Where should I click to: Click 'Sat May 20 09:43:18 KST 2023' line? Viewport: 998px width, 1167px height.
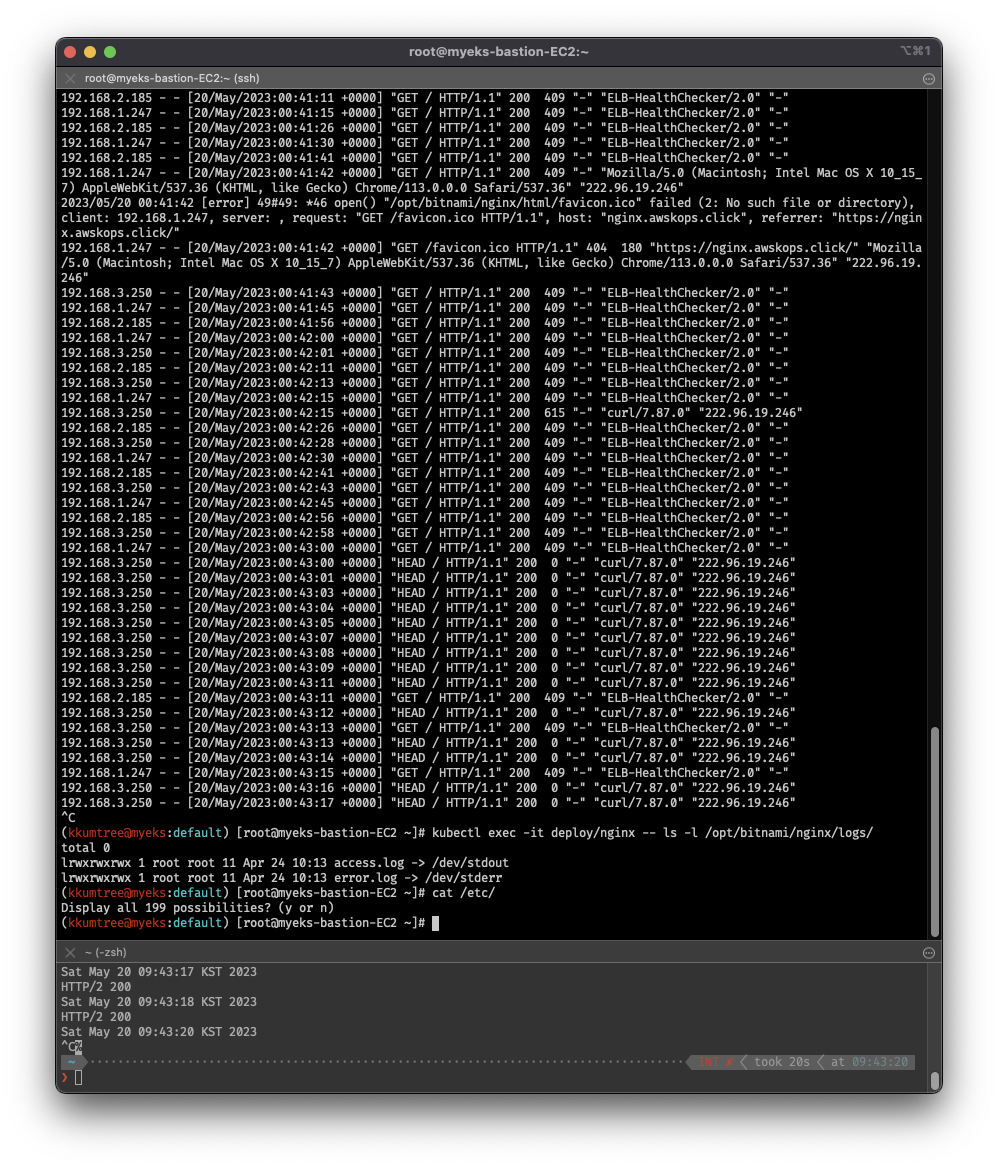(159, 1001)
